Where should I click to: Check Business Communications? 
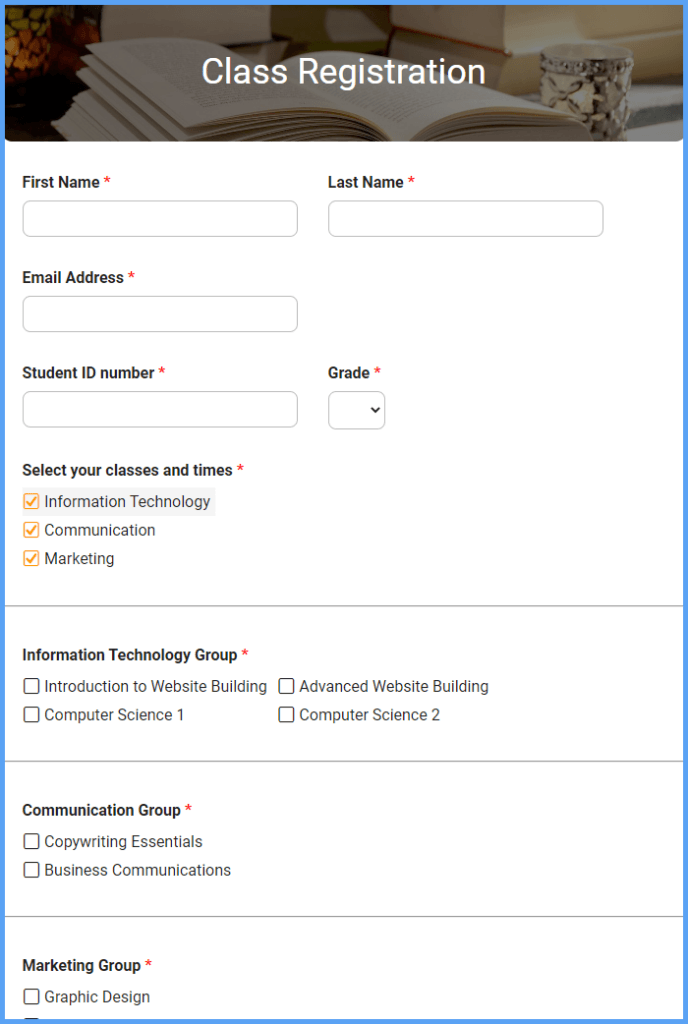(x=31, y=869)
